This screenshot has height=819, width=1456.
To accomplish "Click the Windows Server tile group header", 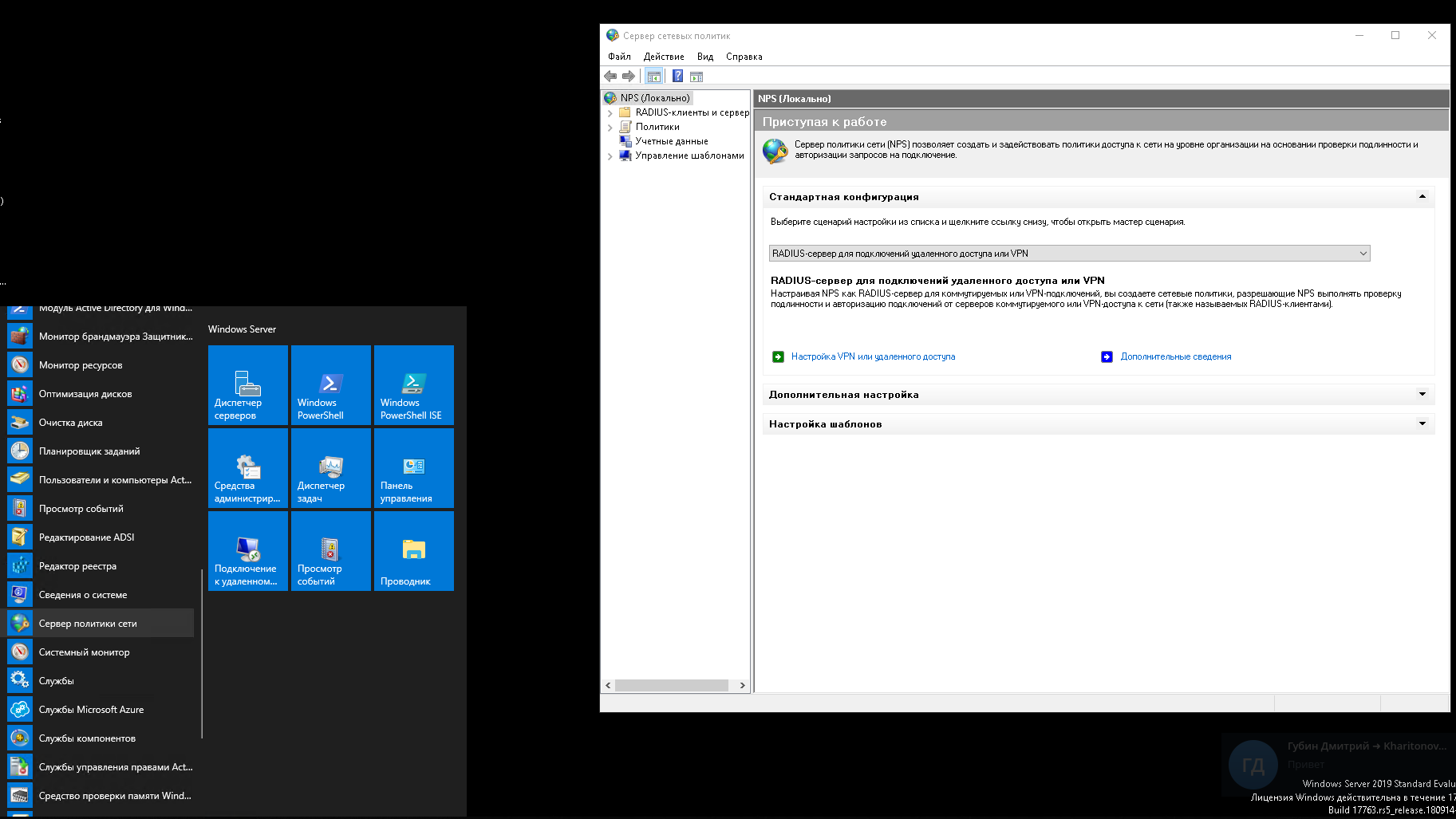I will 242,329.
